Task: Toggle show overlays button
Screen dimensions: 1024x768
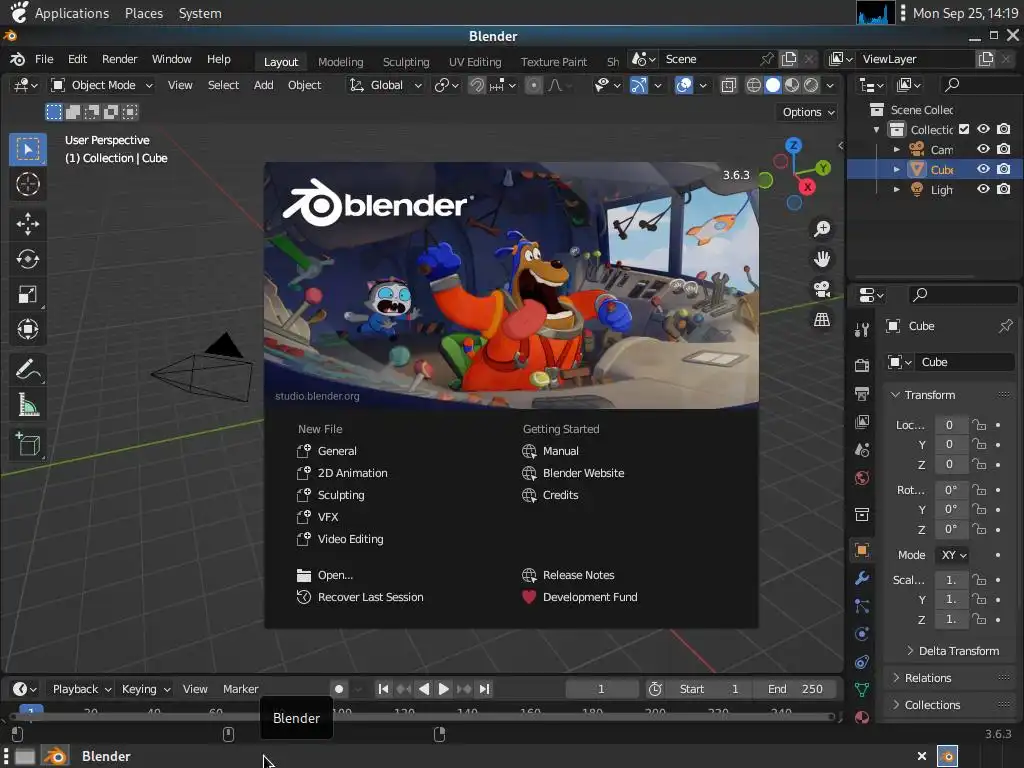Action: click(684, 85)
